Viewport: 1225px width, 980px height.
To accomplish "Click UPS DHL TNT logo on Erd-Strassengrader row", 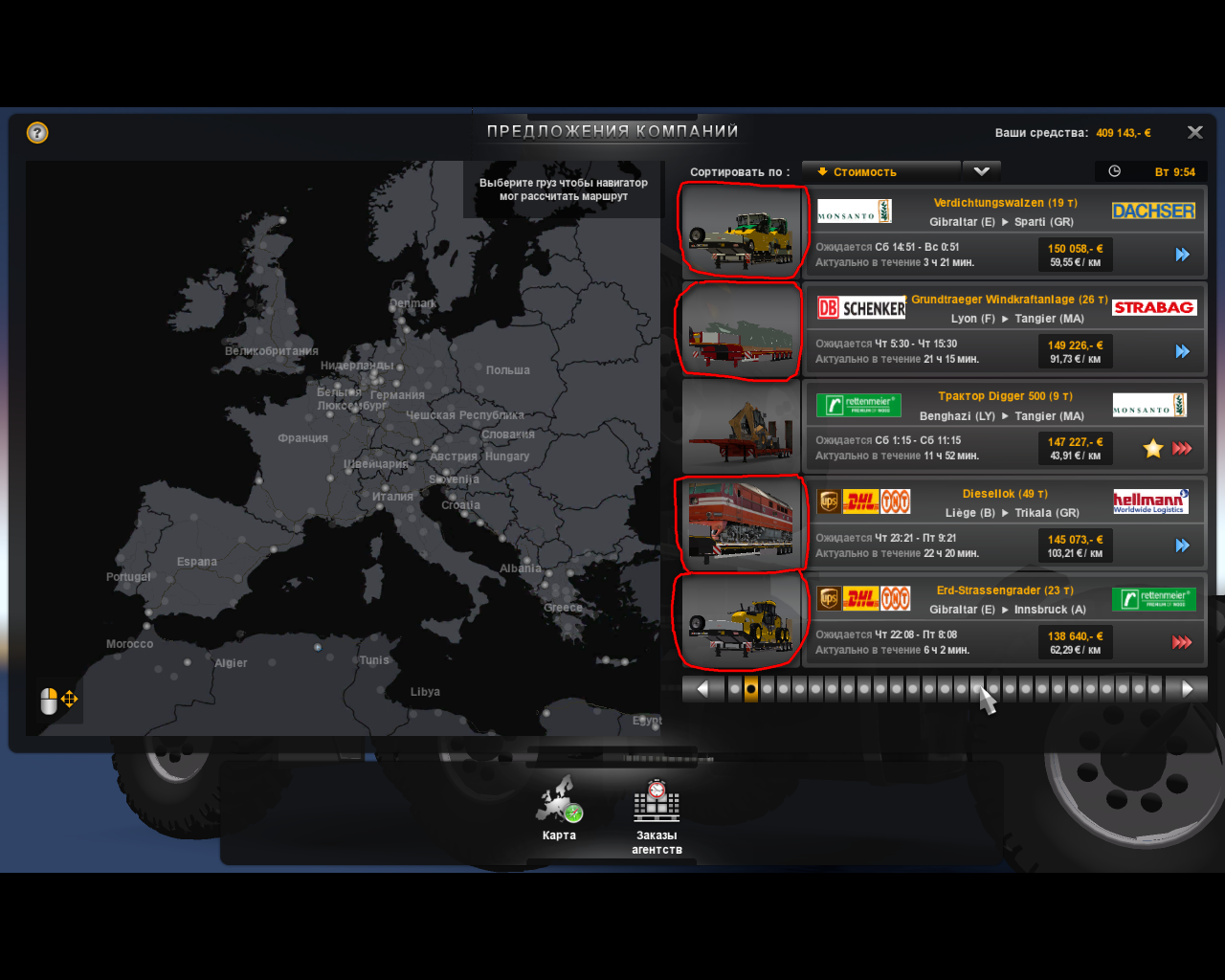I will click(x=863, y=598).
